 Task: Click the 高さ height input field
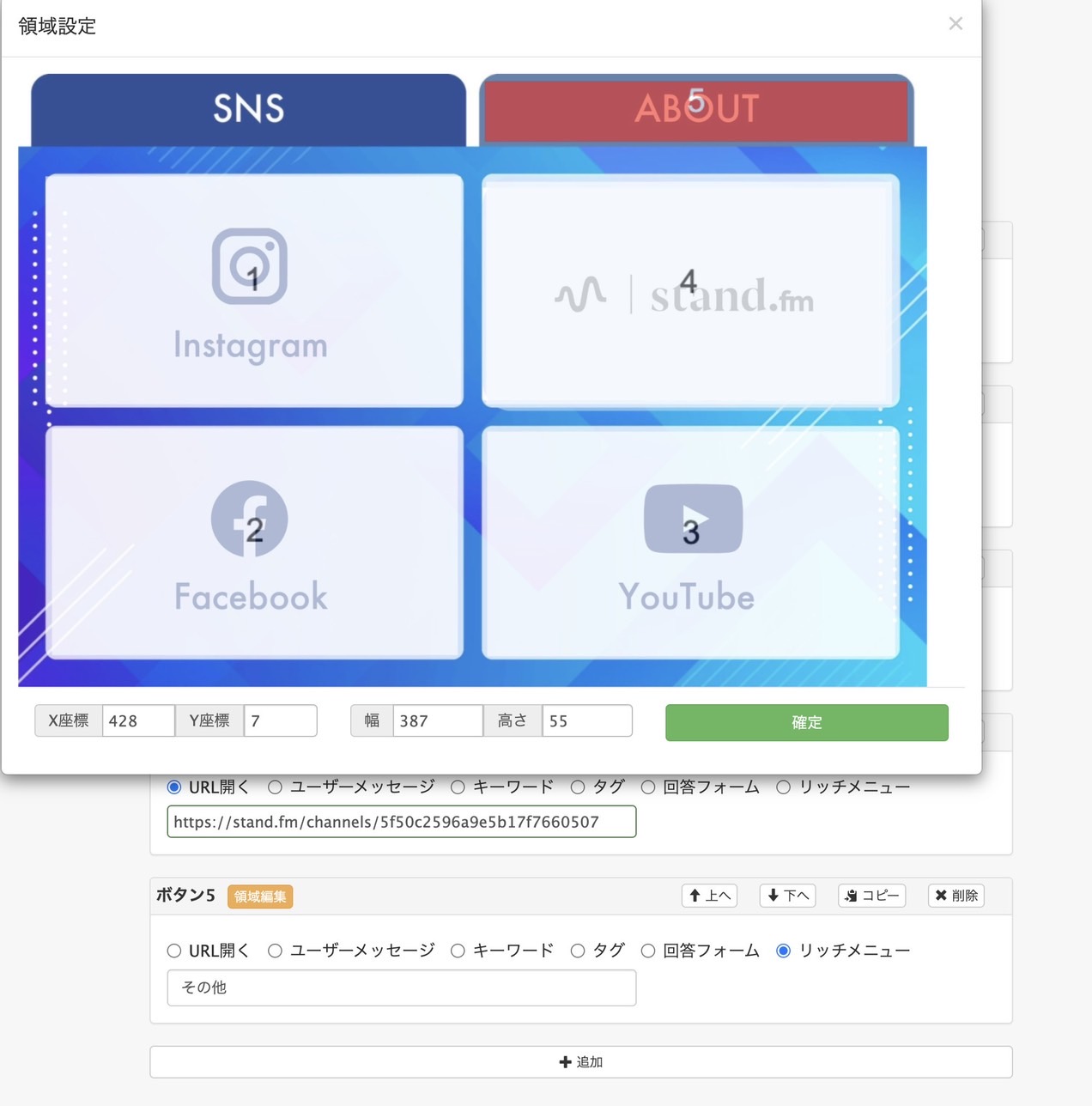click(587, 720)
